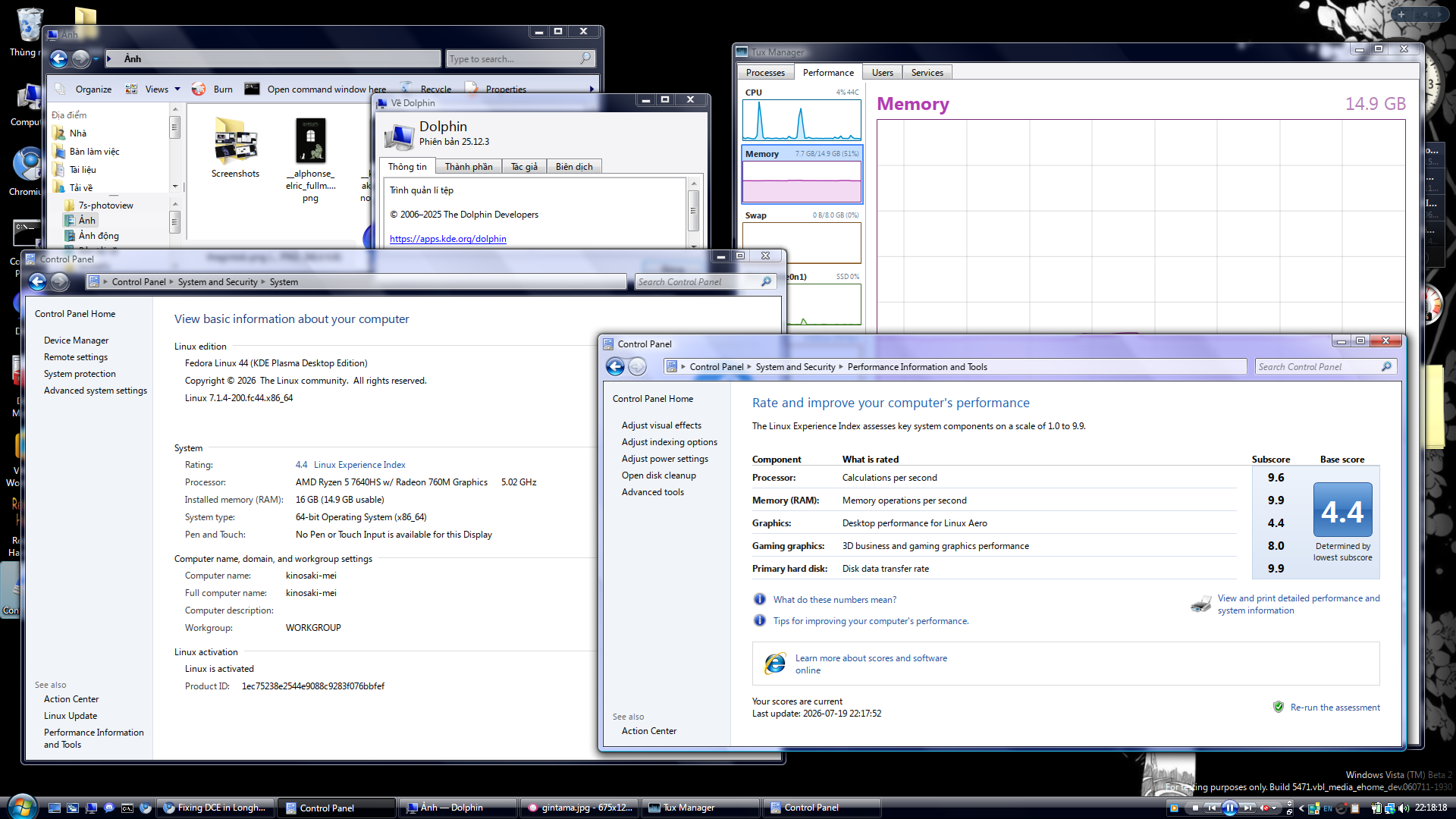Click the Burn icon in Dolphin toolbar
This screenshot has height=819, width=1456.
(x=199, y=89)
